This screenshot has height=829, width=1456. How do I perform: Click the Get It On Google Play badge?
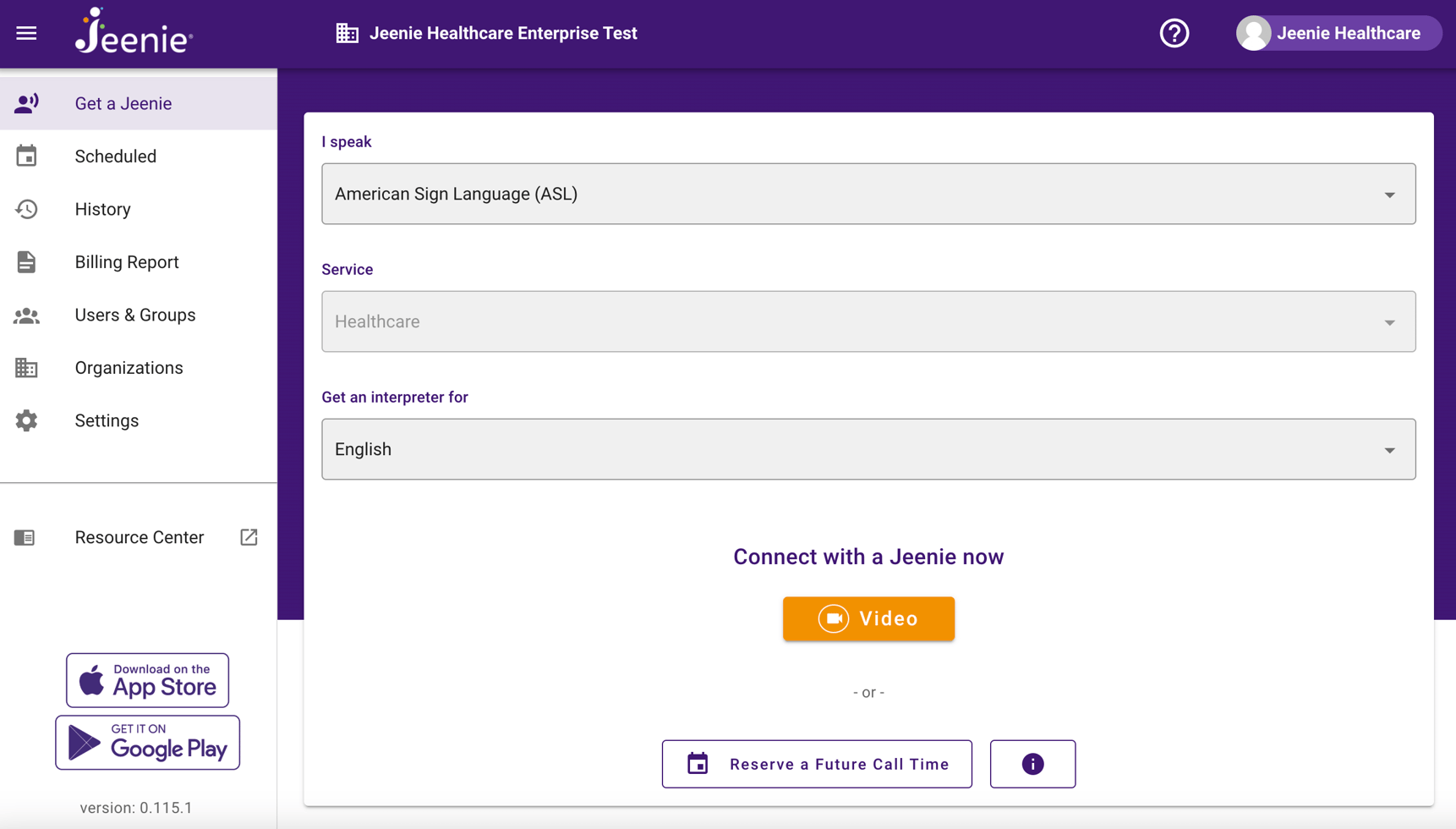[x=147, y=742]
